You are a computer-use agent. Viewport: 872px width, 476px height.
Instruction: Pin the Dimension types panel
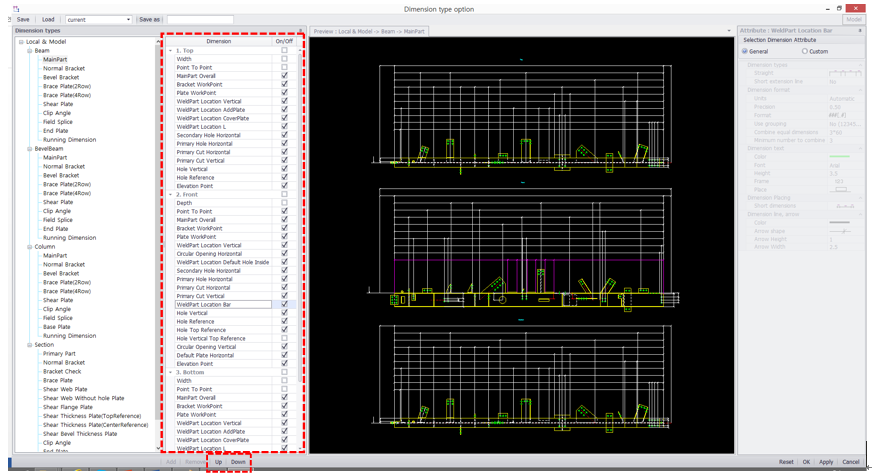300,31
